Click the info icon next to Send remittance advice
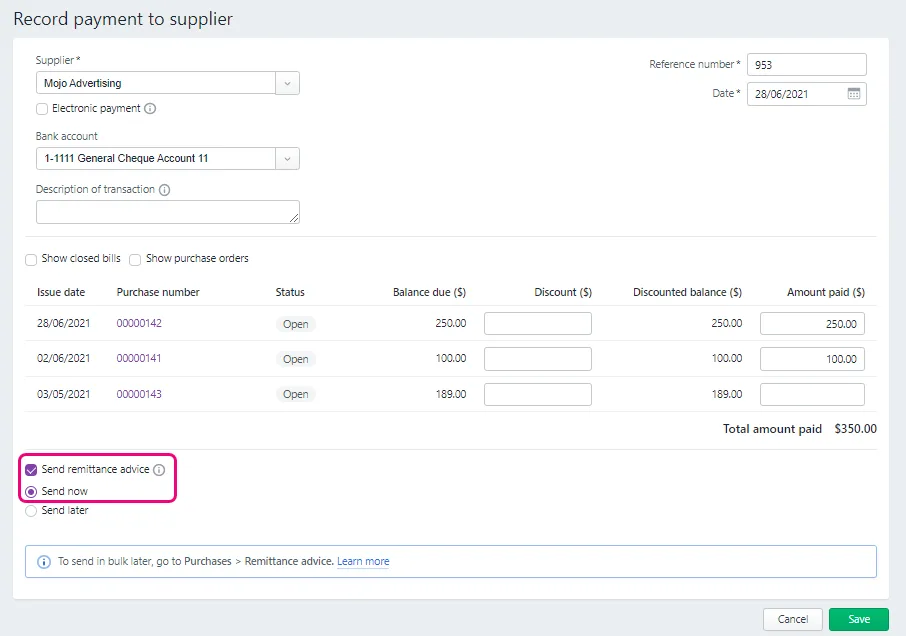The height and width of the screenshot is (636, 906). [159, 470]
